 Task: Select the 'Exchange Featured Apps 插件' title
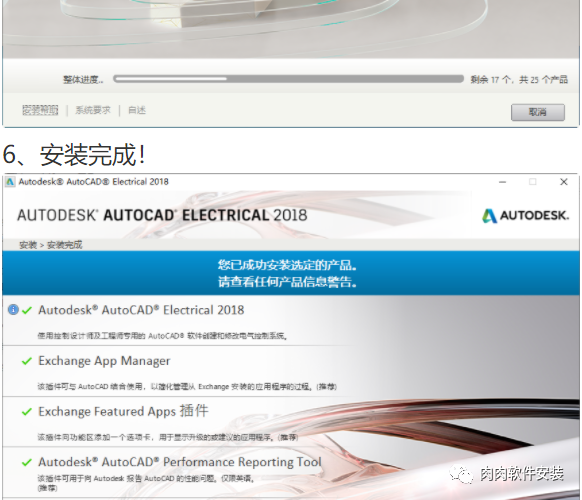(x=123, y=411)
